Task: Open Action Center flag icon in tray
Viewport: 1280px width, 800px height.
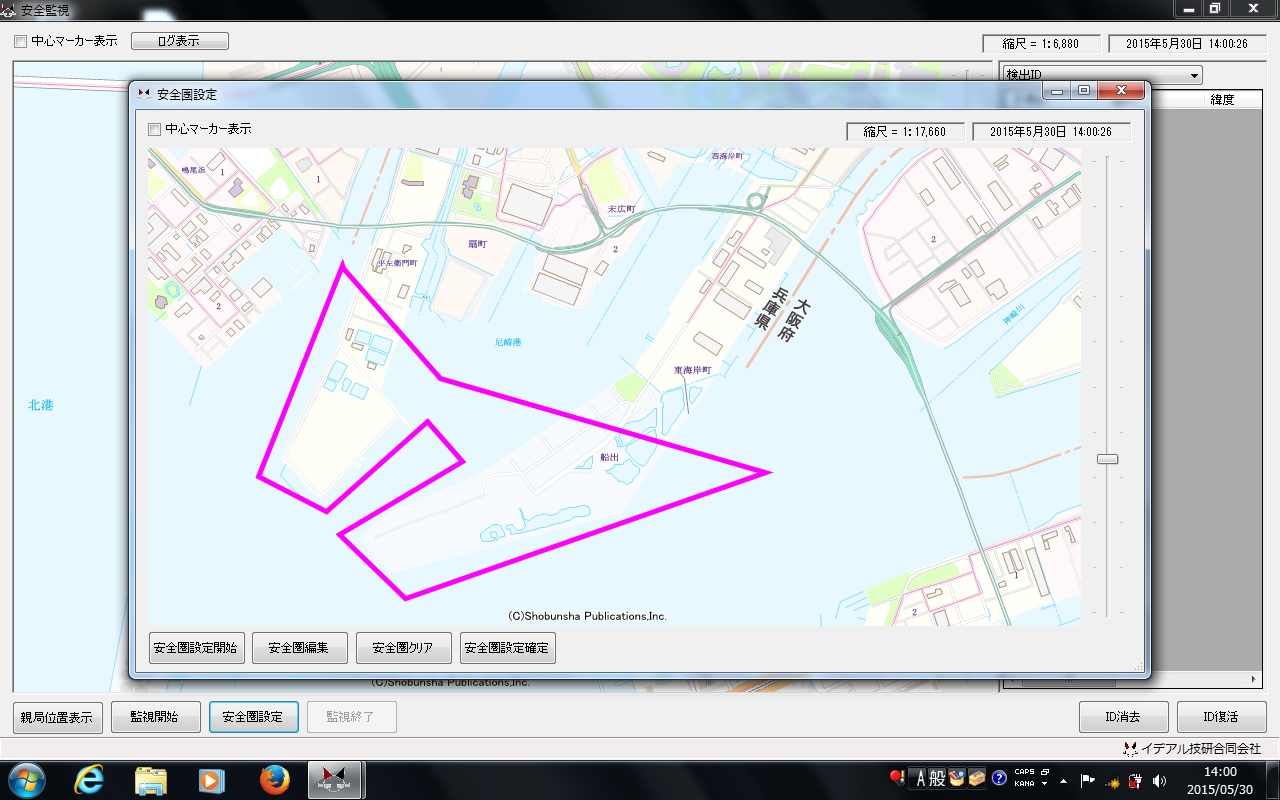Action: [x=1087, y=780]
